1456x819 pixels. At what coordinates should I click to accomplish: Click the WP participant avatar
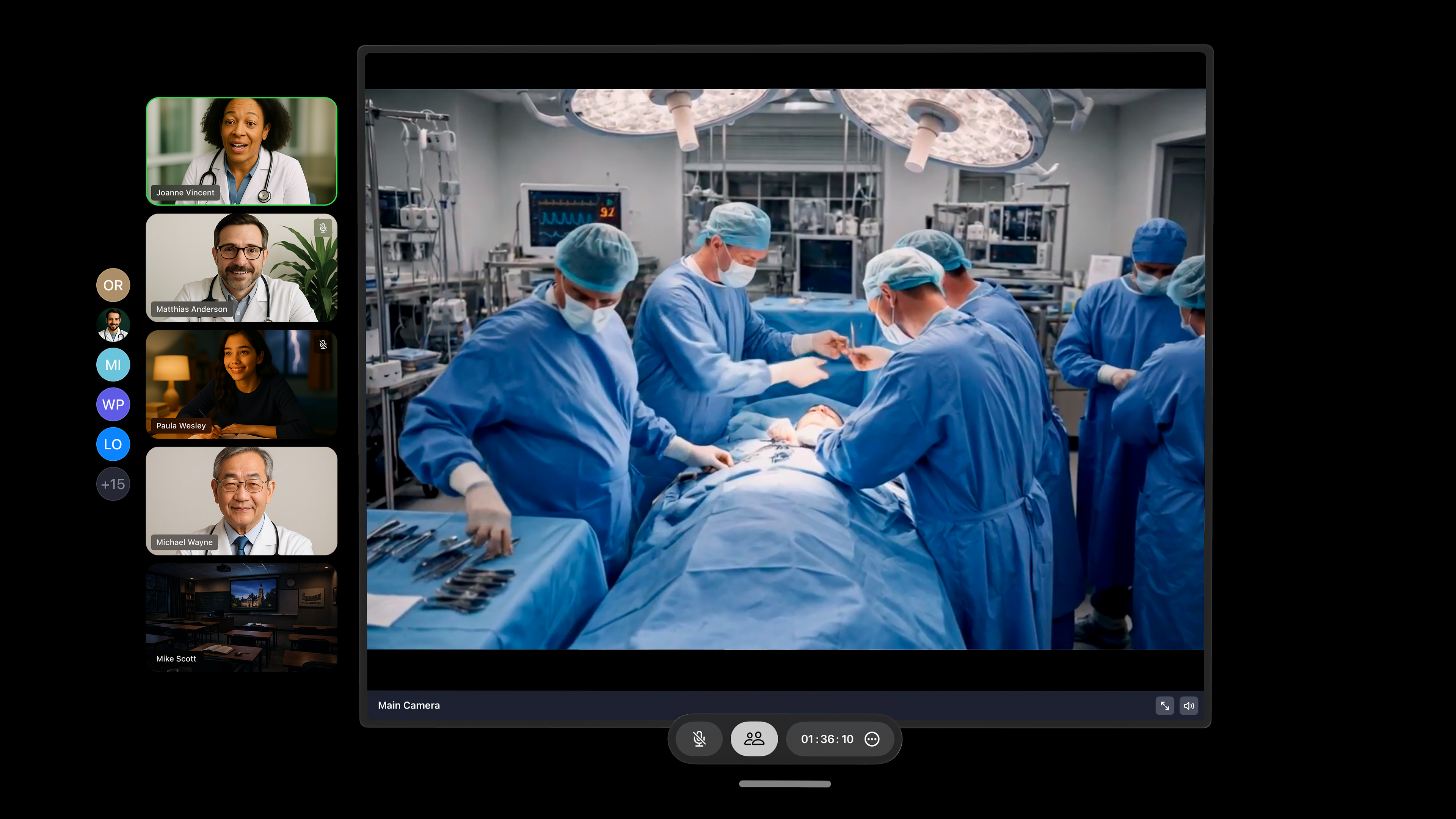coord(113,405)
